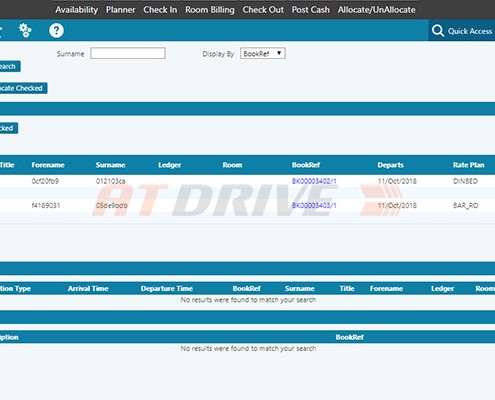Sort by Departs column header
The image size is (495, 400).
(x=390, y=165)
